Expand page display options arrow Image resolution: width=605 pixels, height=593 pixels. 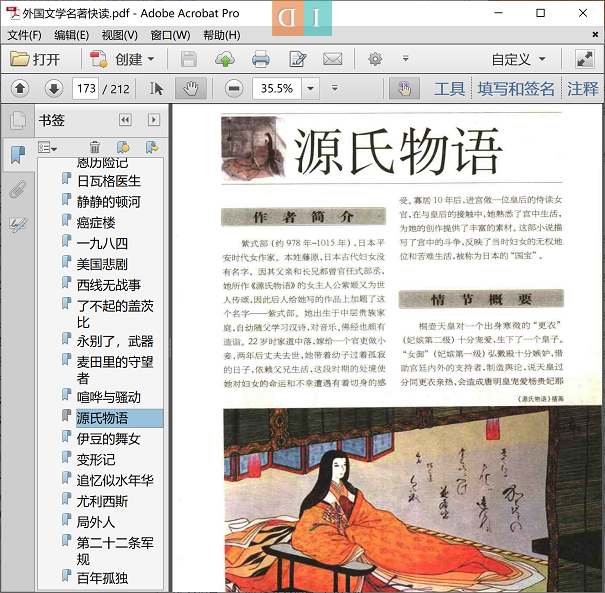click(x=335, y=88)
